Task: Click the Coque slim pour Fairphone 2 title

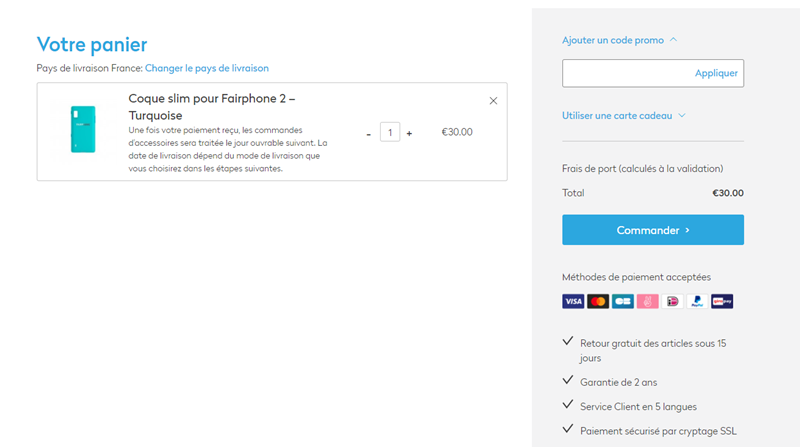Action: (212, 107)
